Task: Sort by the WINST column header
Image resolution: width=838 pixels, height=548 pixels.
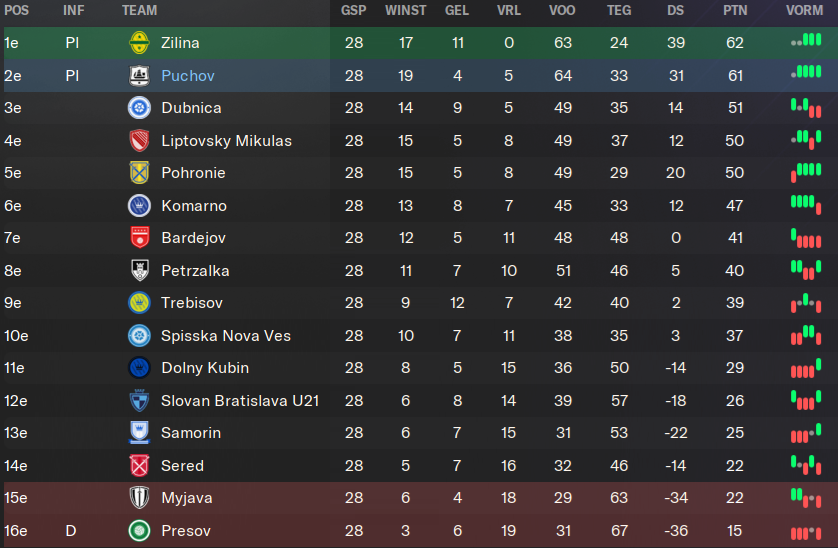Action: point(406,10)
